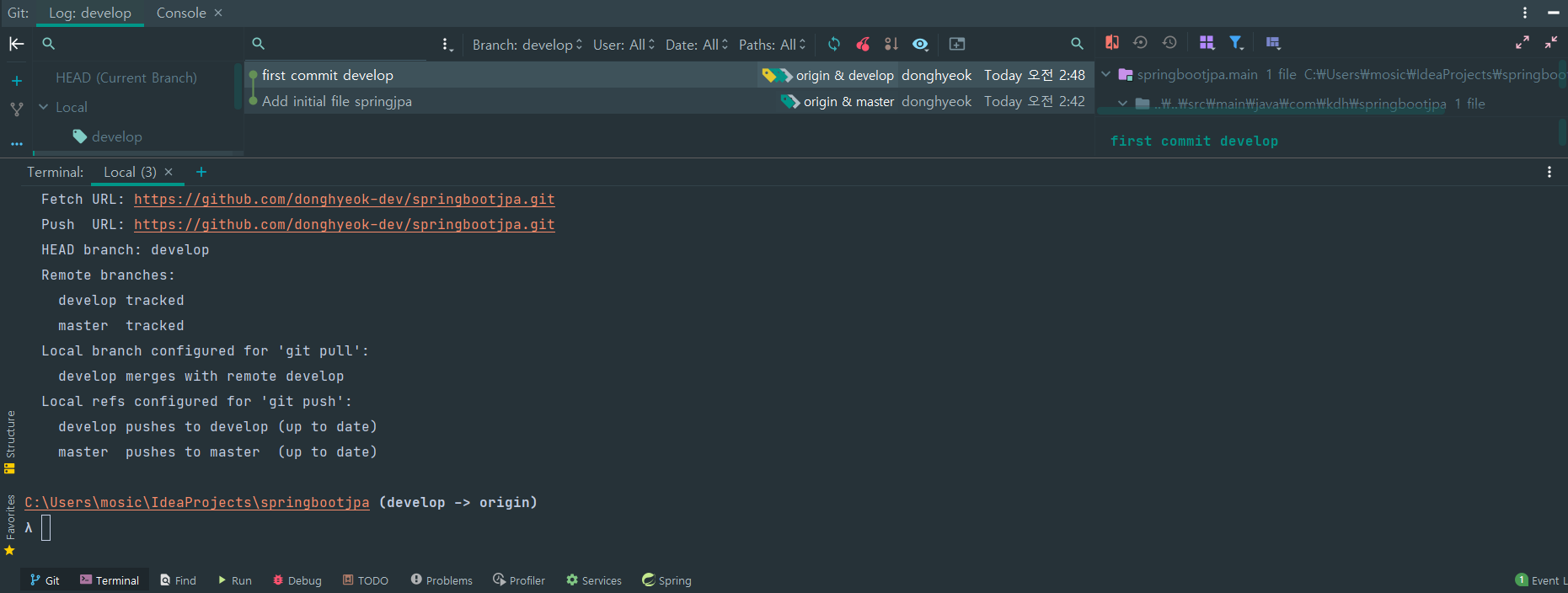Open the find icon beside the commit date column
This screenshot has height=593, width=1568.
click(1077, 44)
